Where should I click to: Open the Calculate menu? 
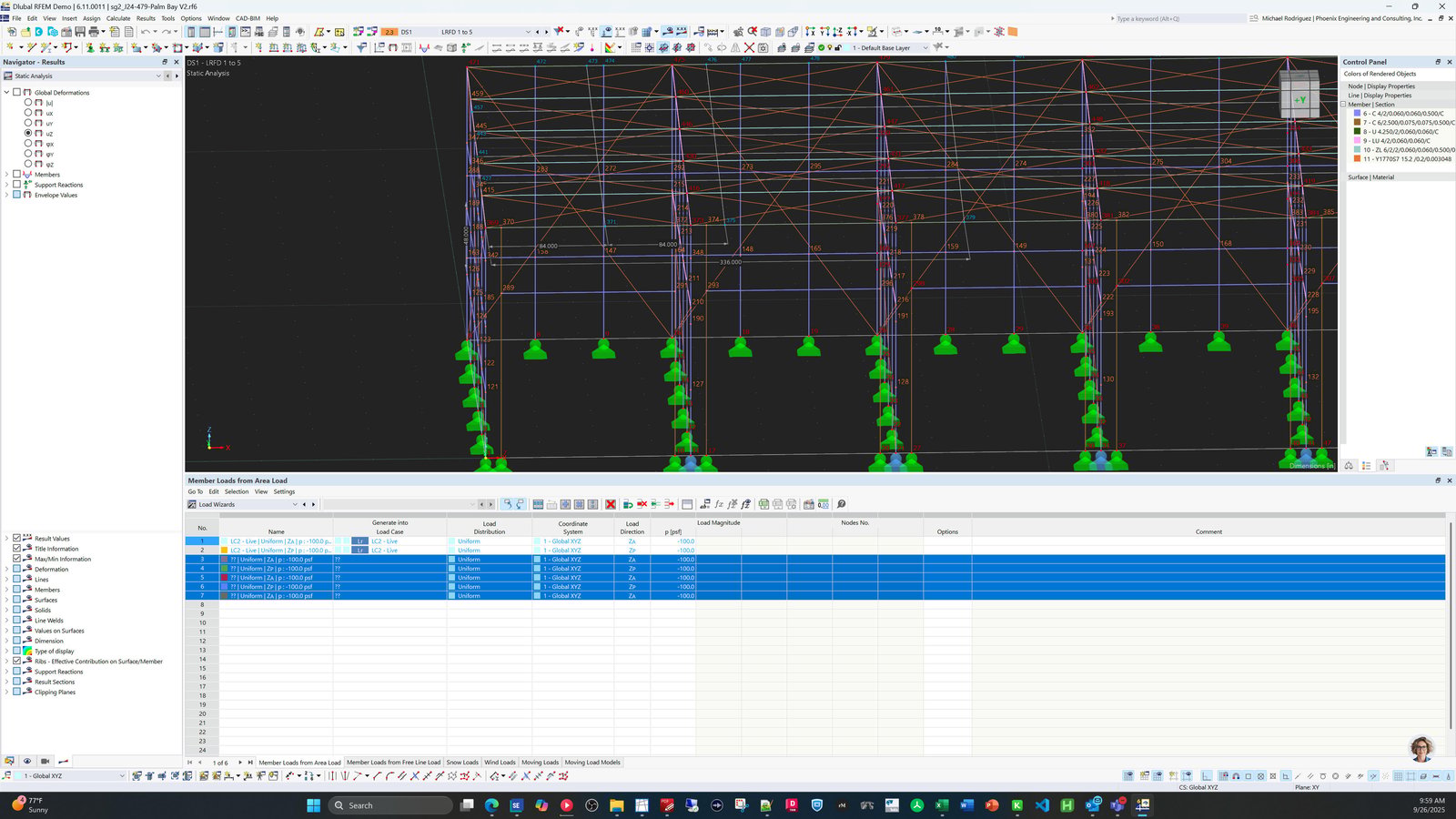pyautogui.click(x=118, y=18)
